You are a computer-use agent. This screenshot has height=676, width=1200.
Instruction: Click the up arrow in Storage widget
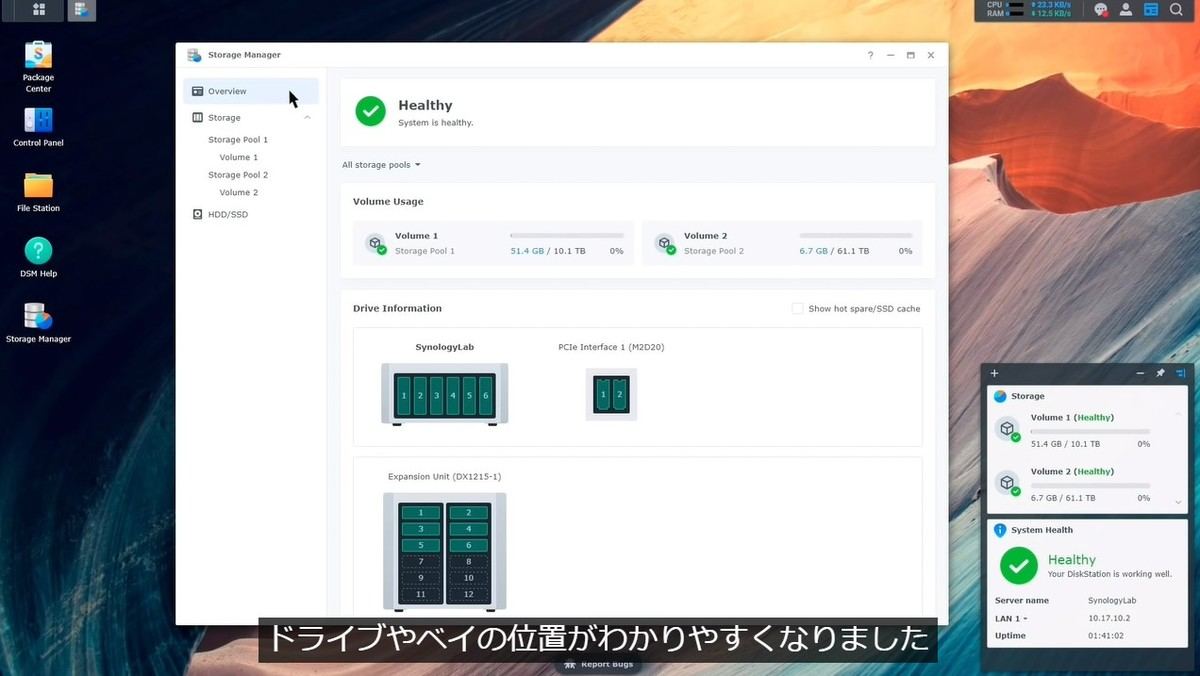tap(1178, 412)
